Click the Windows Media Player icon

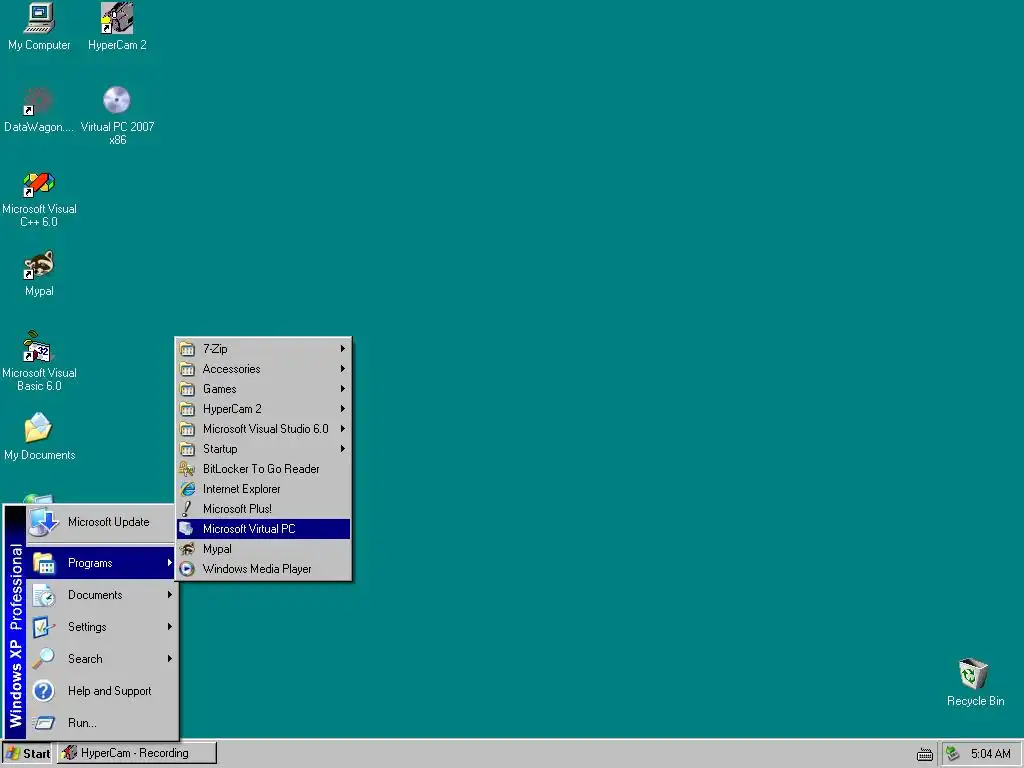[187, 569]
